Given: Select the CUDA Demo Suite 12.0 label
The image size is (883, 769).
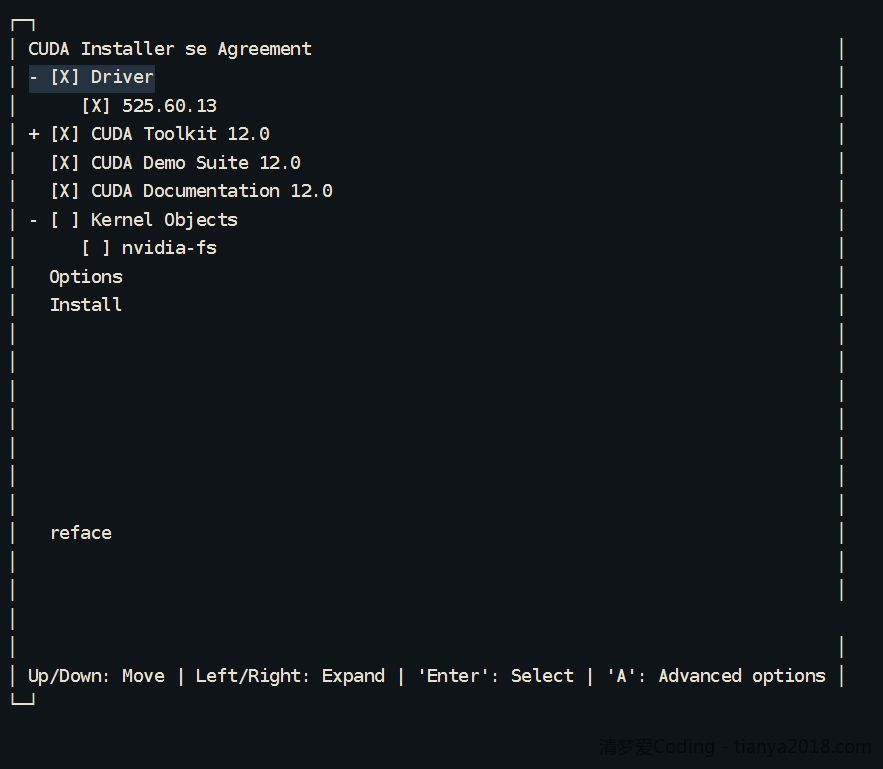Looking at the screenshot, I should coord(196,163).
